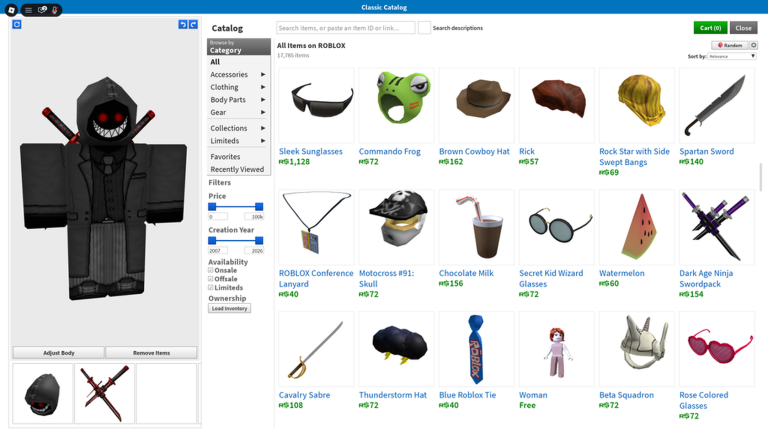Open the Sort by Relevance dropdown
Screen dimensions: 768x432
(732, 56)
